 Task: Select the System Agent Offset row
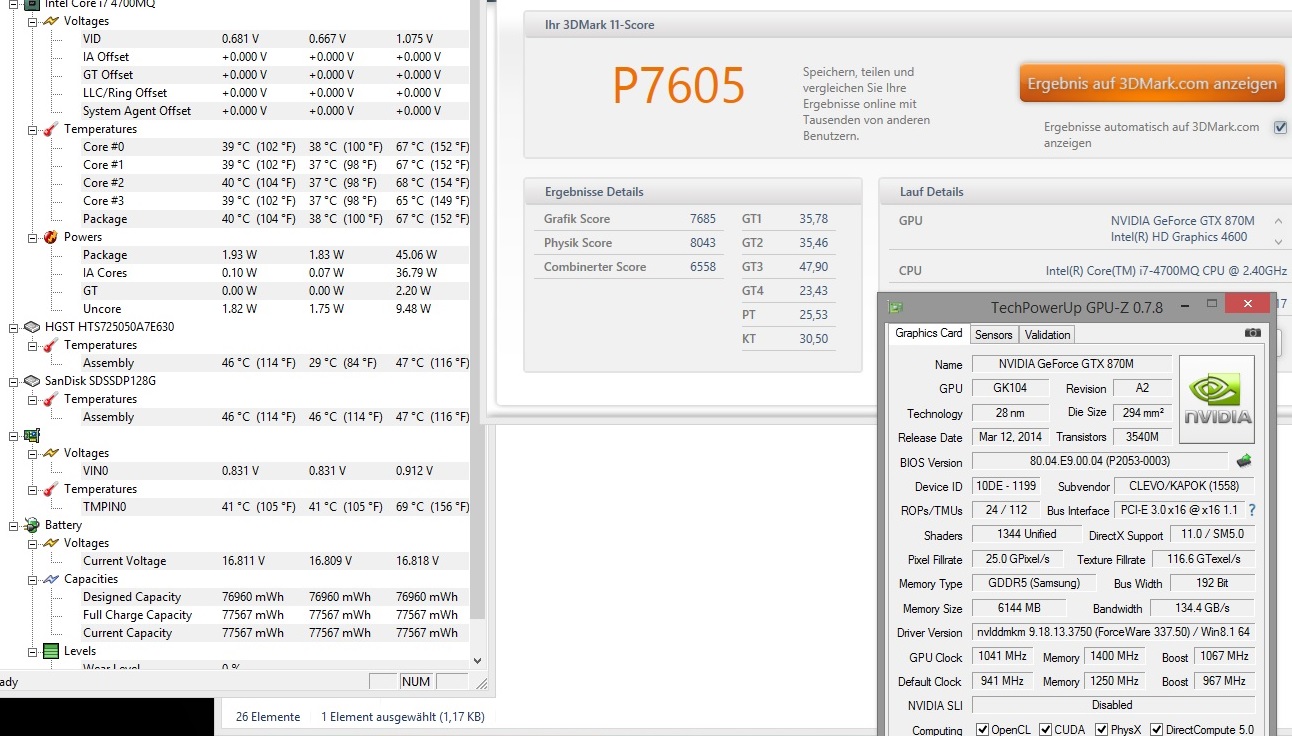click(275, 111)
